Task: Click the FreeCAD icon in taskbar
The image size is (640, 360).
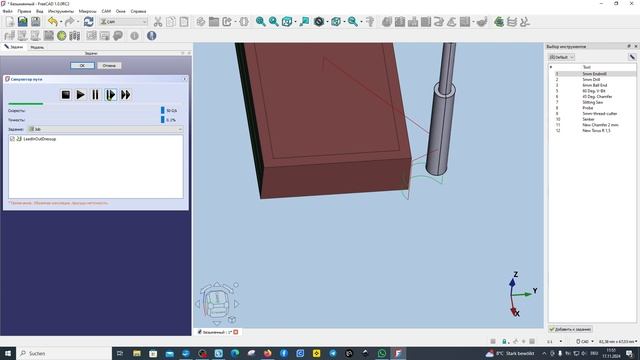Action: coord(398,353)
